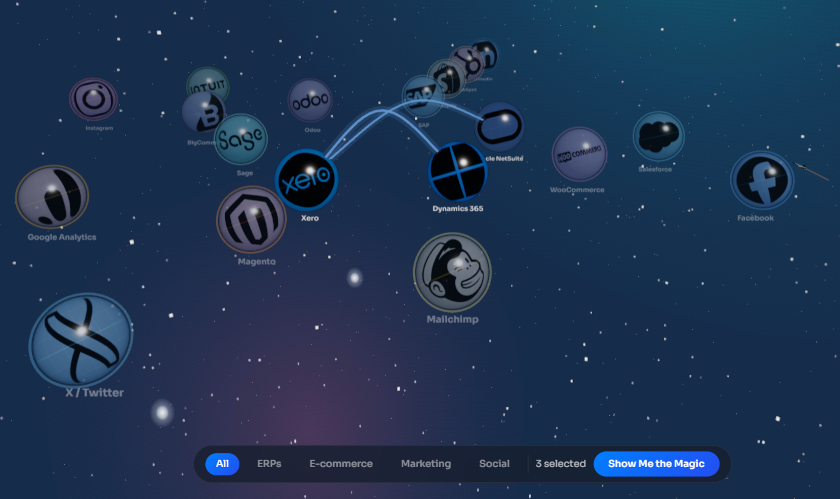Screen dimensions: 840x499
Task: Click the "SAP" label text
Action: [x=423, y=125]
